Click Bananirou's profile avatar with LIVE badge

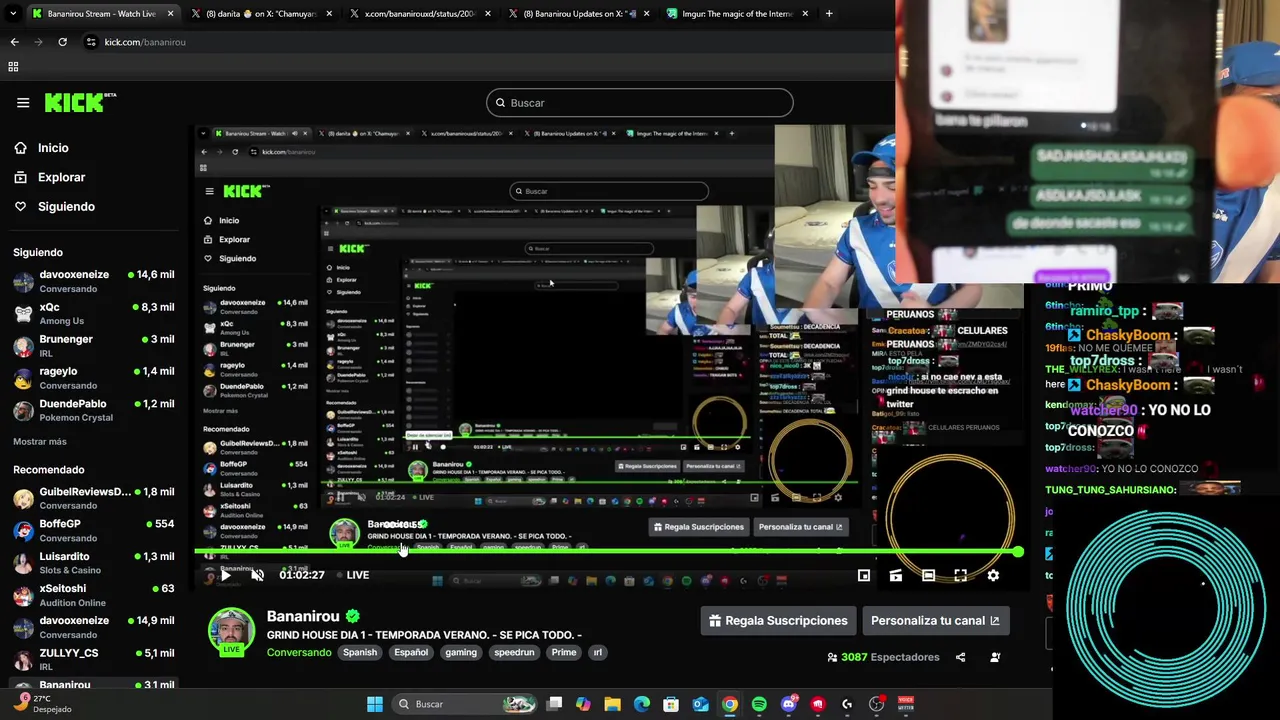(231, 632)
